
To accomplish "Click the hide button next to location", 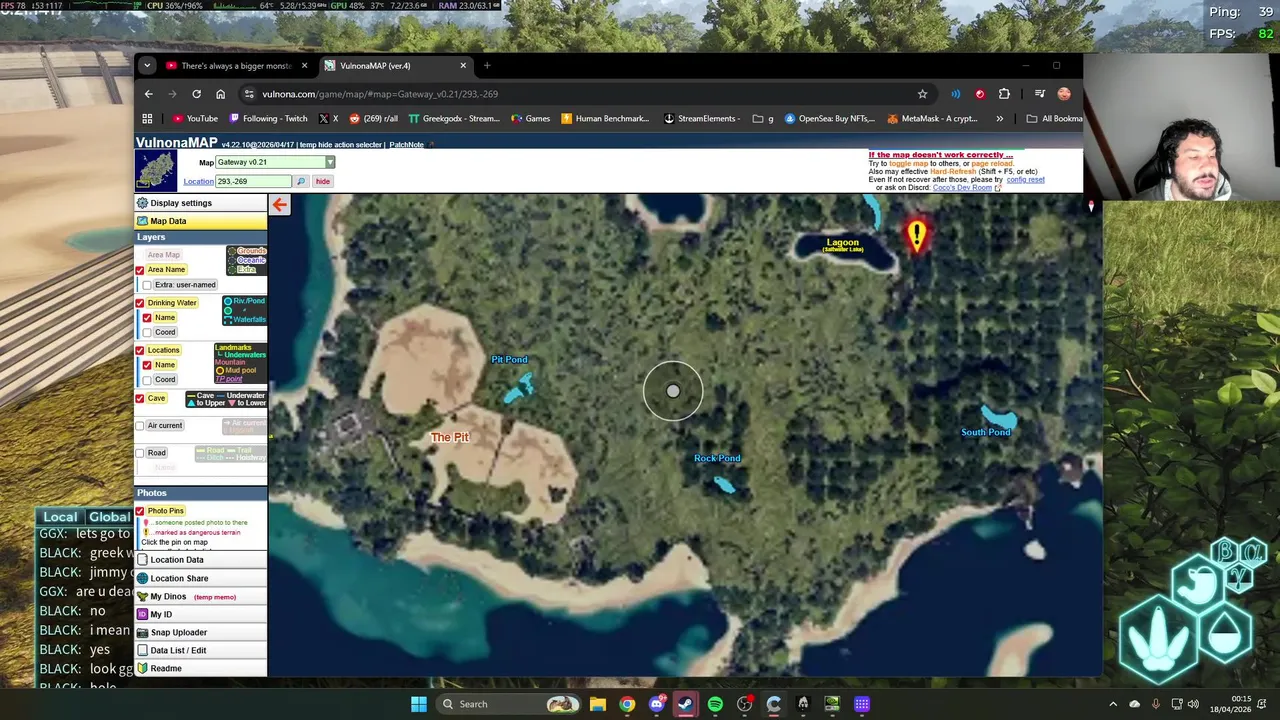I will pyautogui.click(x=322, y=181).
